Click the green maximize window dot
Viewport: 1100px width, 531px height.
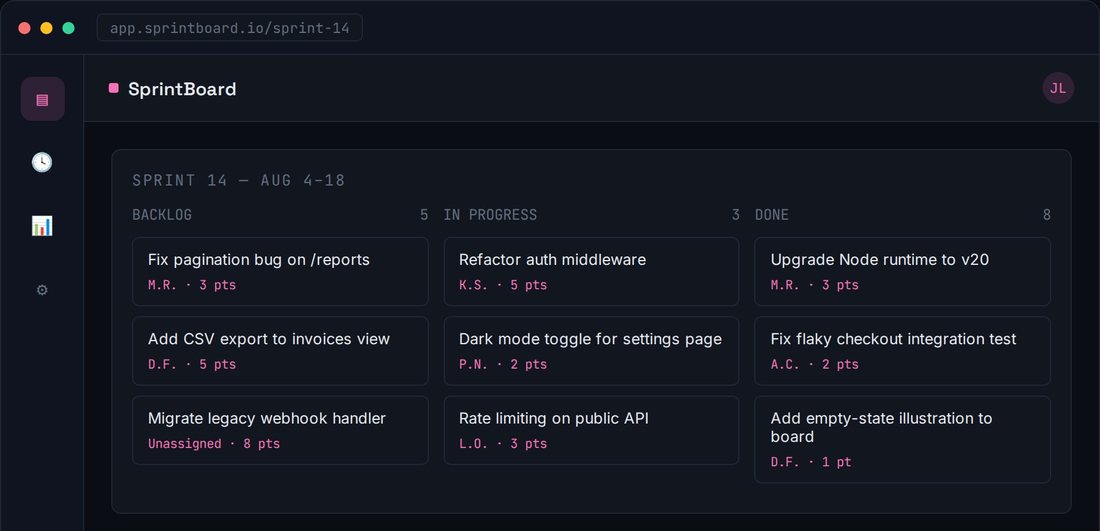tap(68, 28)
